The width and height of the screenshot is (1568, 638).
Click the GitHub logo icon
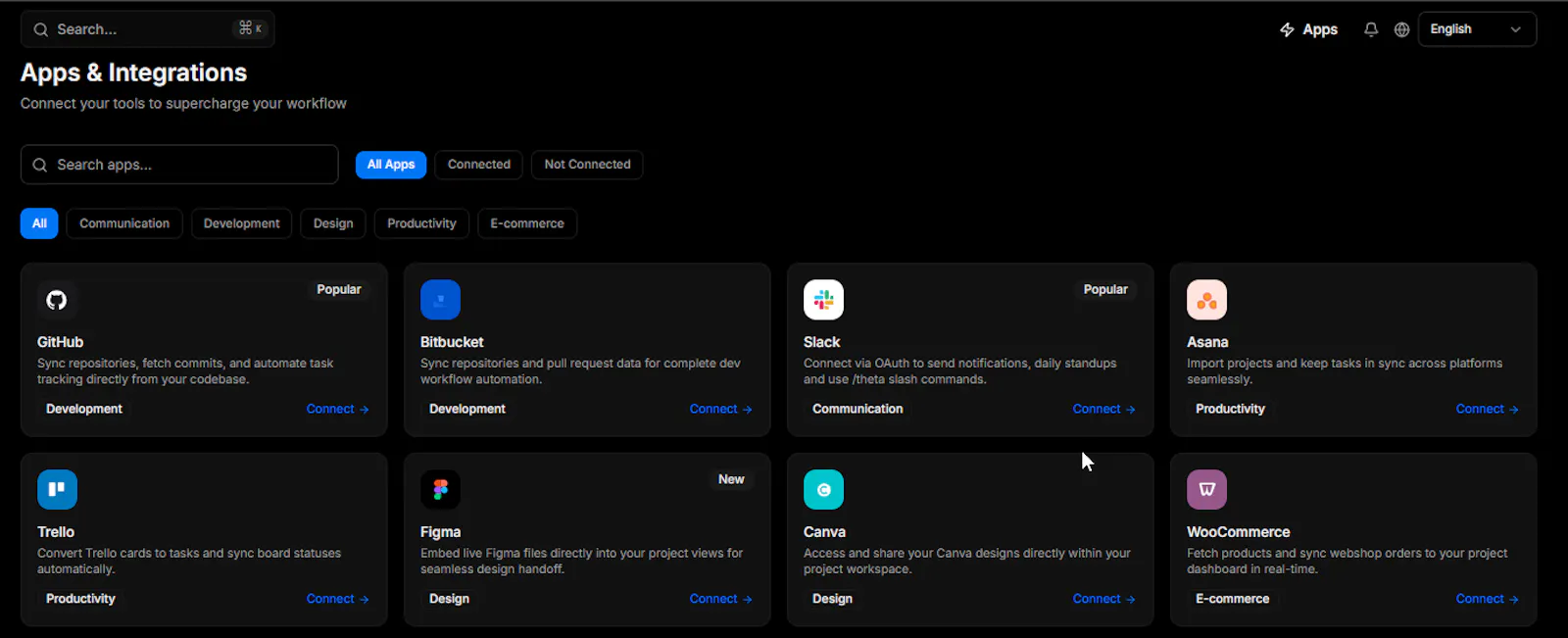click(x=57, y=300)
